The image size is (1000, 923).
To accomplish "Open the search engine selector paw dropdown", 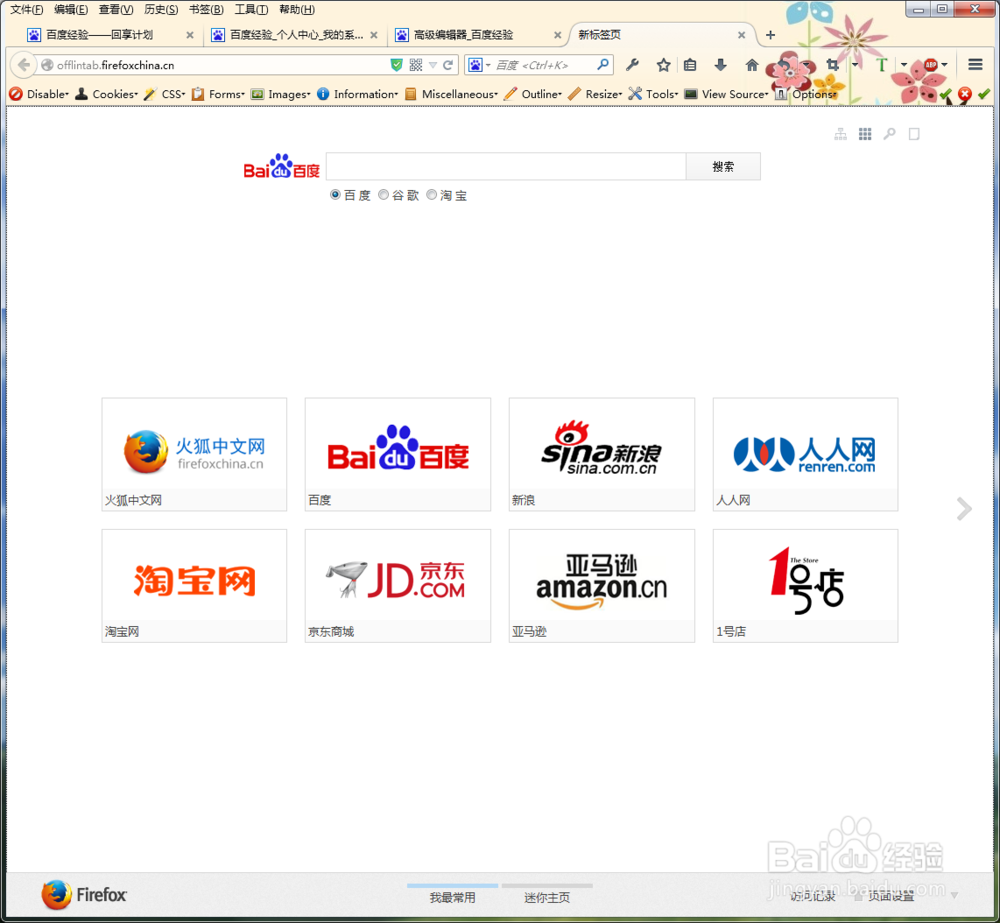I will pyautogui.click(x=480, y=65).
